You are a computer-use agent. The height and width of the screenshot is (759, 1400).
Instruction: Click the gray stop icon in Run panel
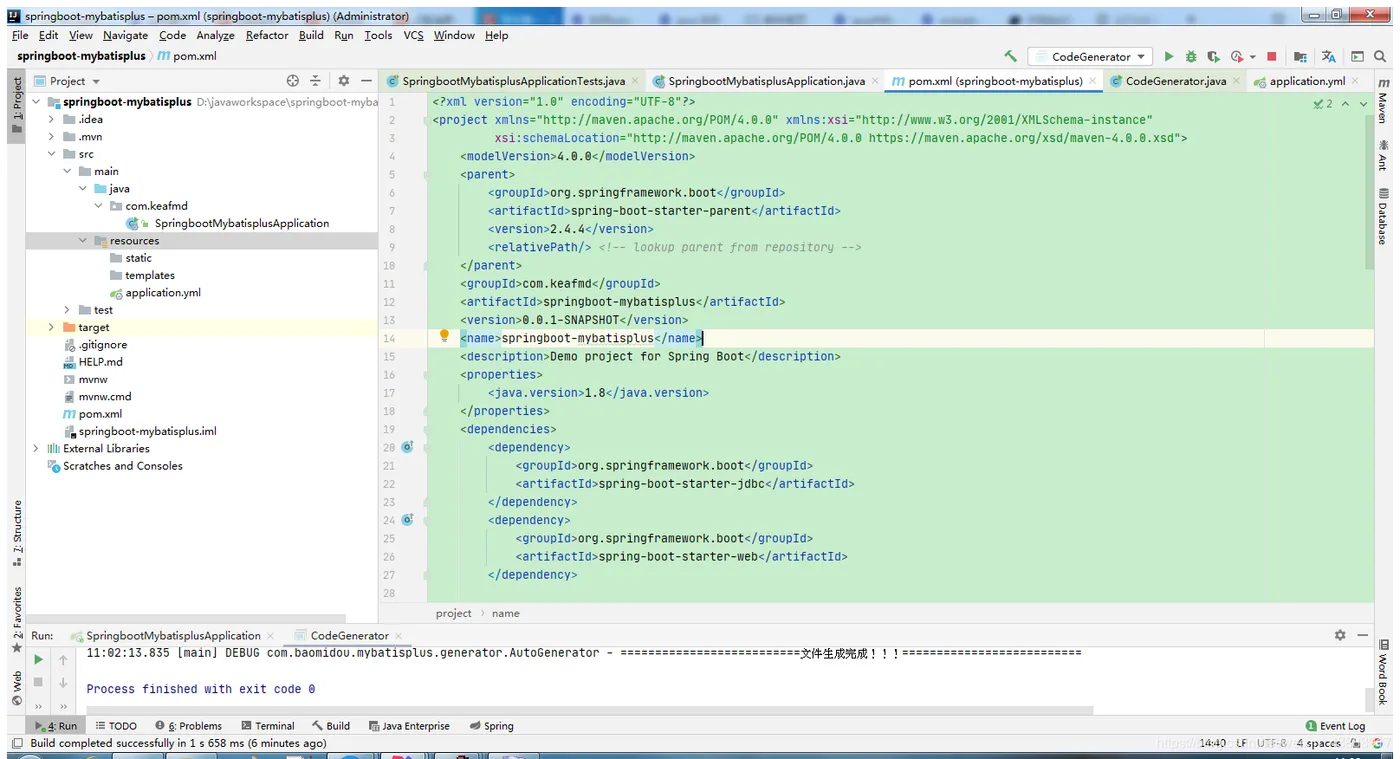point(38,682)
